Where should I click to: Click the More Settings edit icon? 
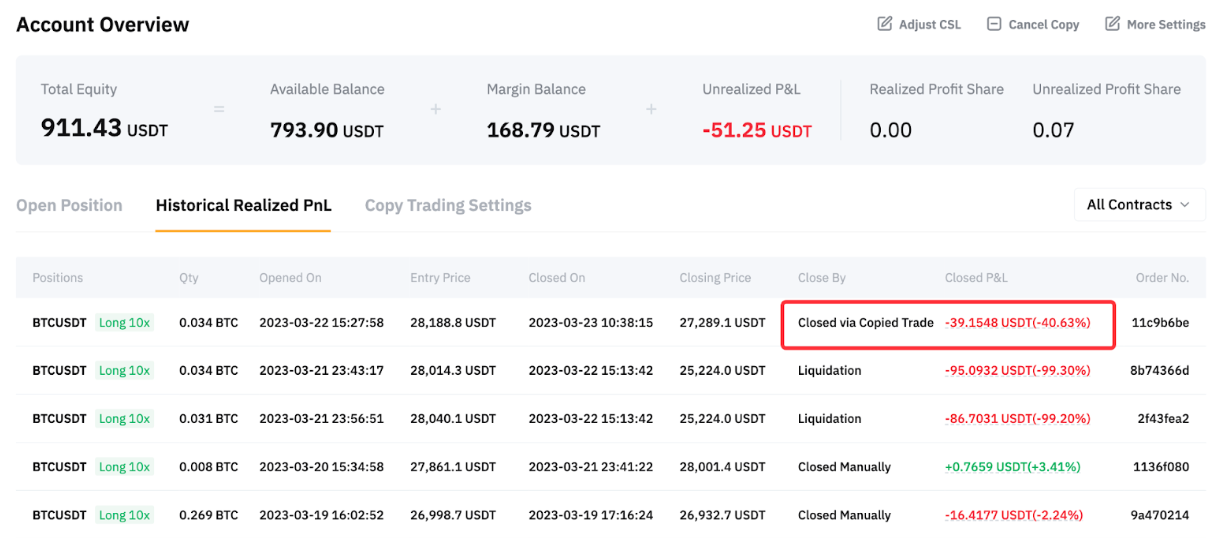point(1112,24)
